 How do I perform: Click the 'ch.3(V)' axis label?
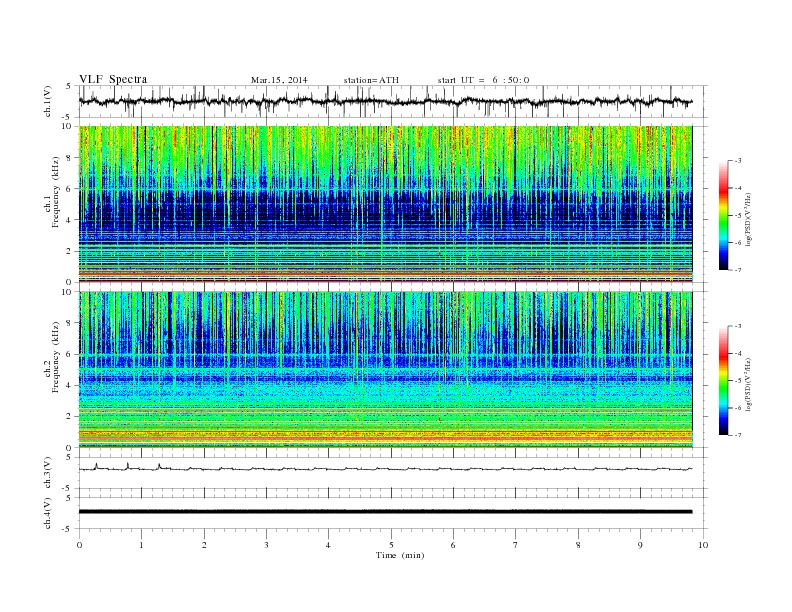[47, 473]
